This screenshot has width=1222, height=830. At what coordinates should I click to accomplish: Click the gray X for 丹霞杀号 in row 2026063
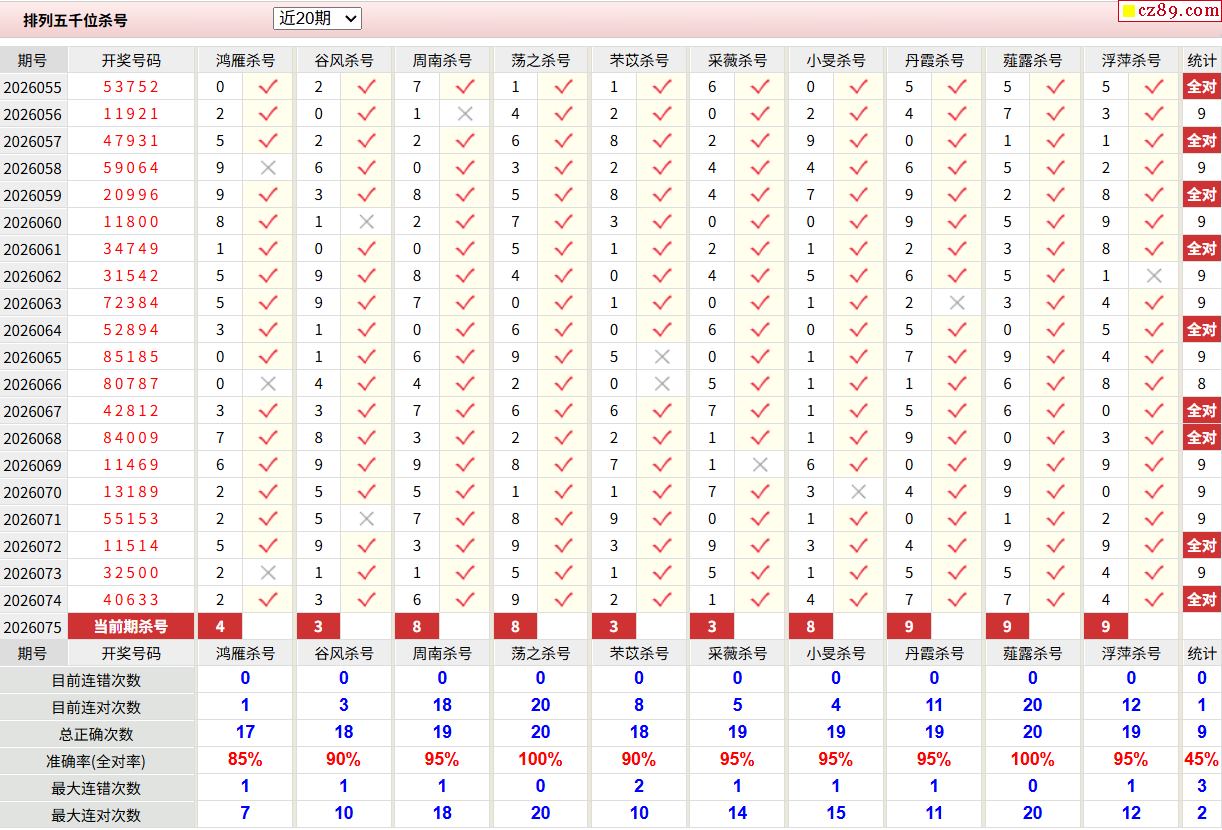point(957,303)
